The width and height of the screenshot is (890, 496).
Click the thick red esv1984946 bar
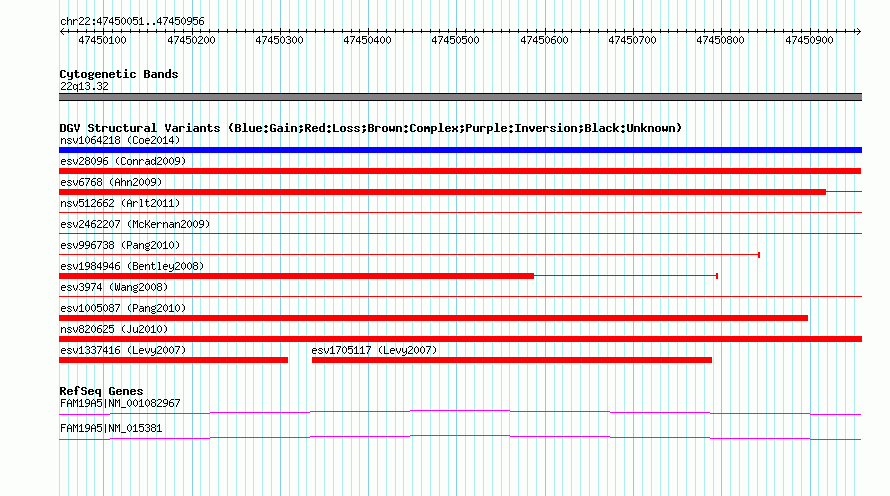pyautogui.click(x=296, y=276)
